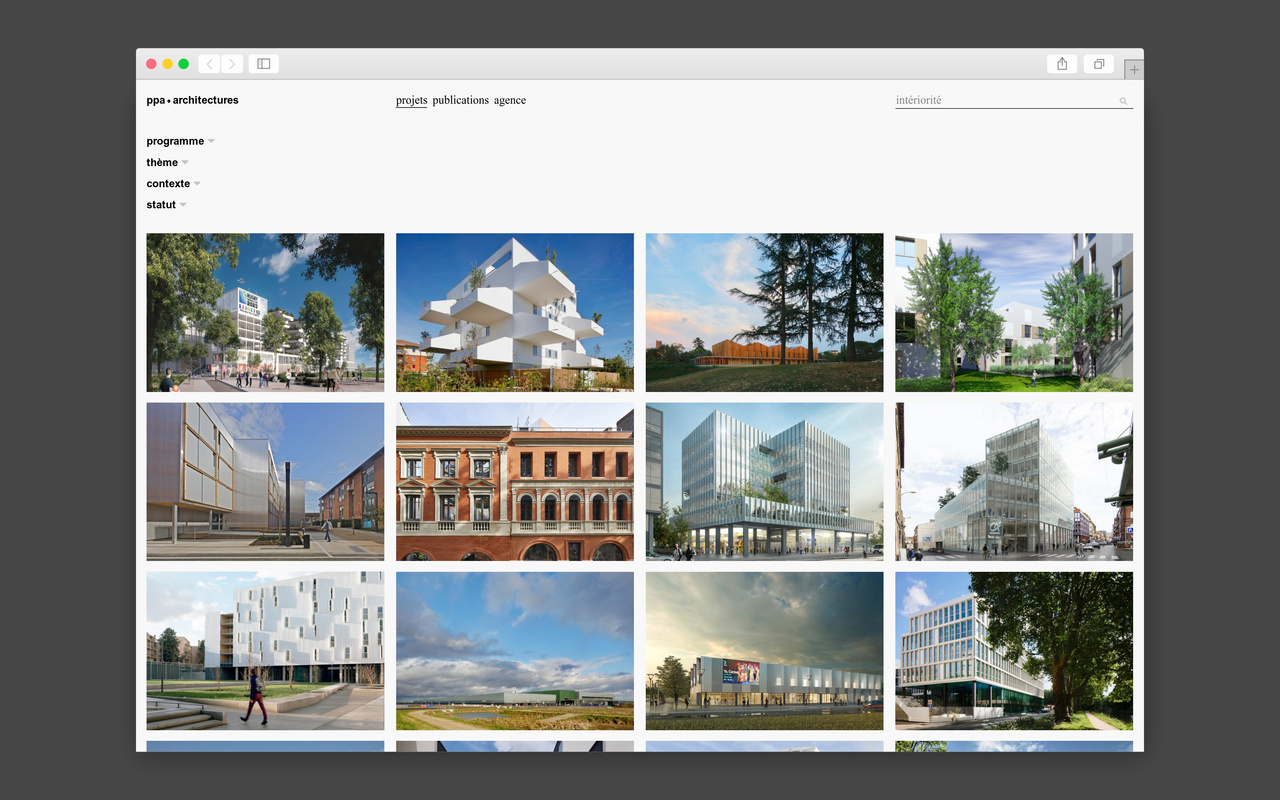Viewport: 1280px width, 800px height.
Task: Click the green fullscreen window button
Action: click(x=184, y=64)
